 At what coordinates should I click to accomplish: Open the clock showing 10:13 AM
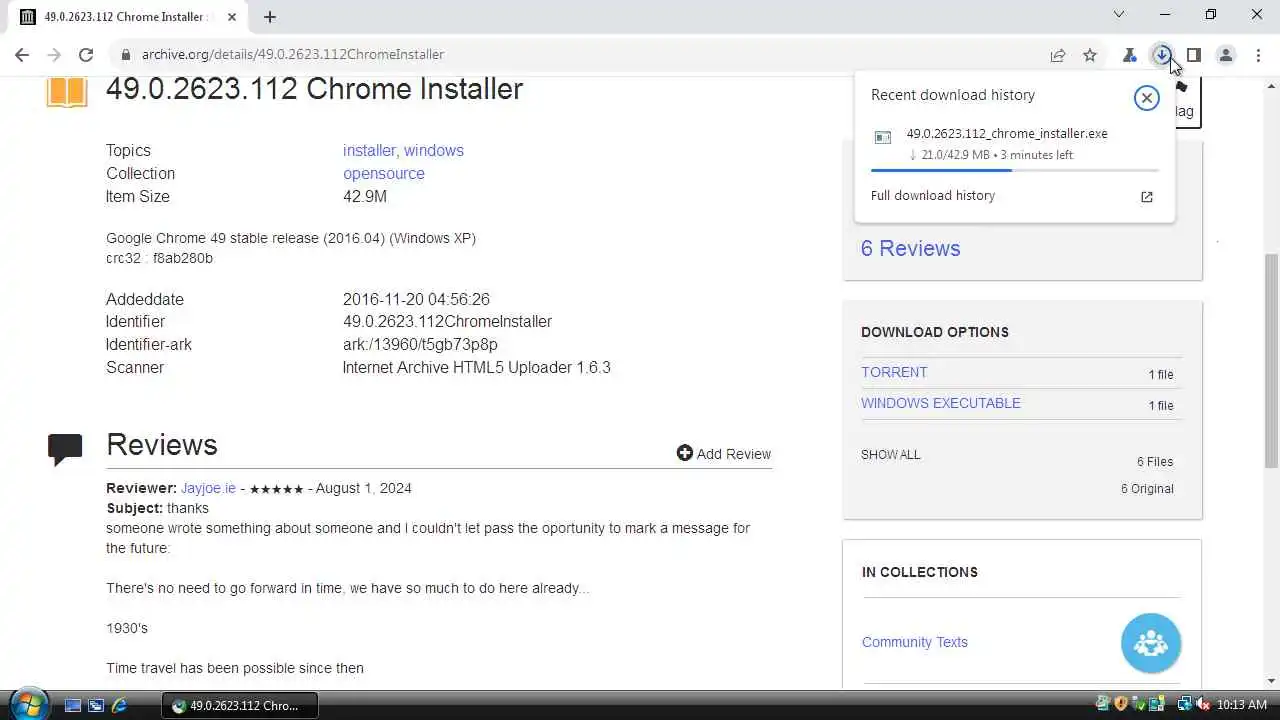(x=1242, y=705)
